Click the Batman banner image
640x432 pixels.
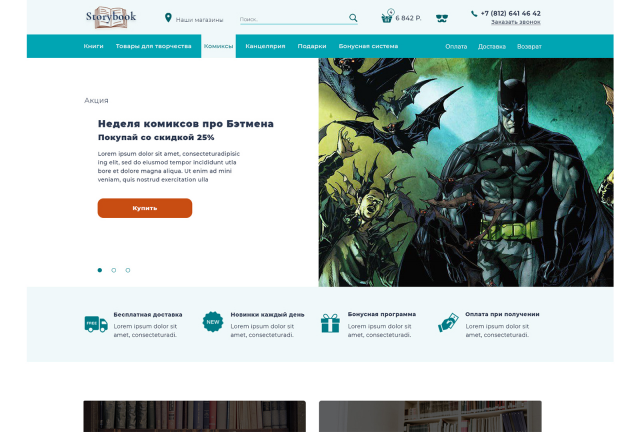click(x=466, y=172)
